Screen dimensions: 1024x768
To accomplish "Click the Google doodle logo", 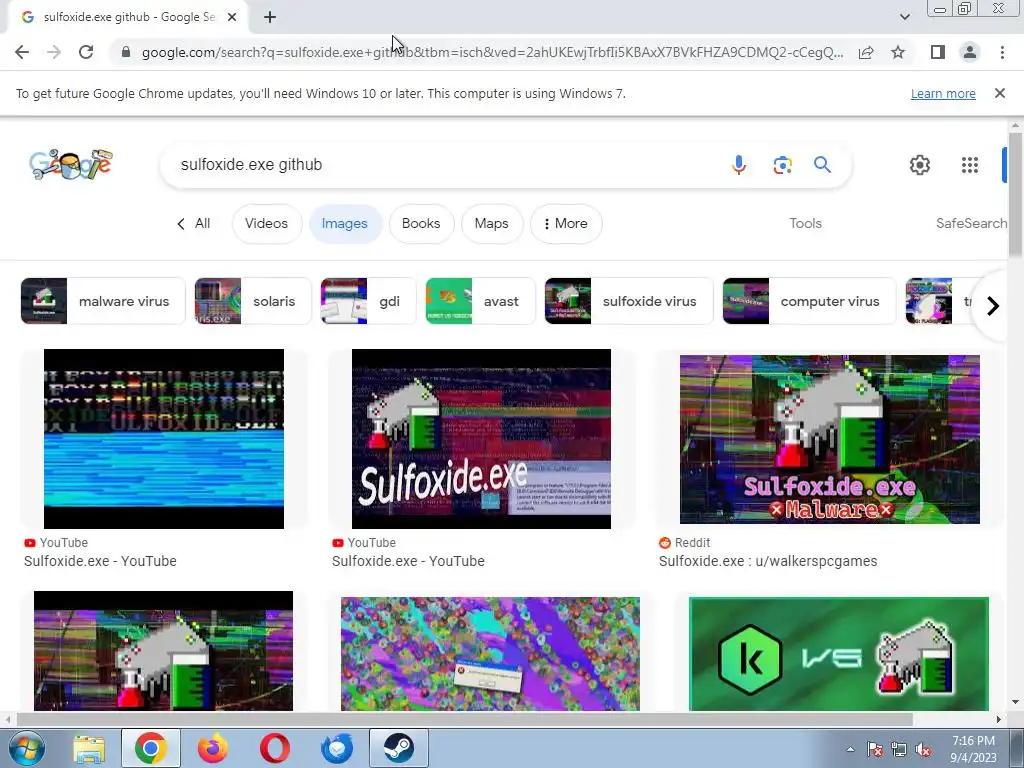I will point(71,165).
